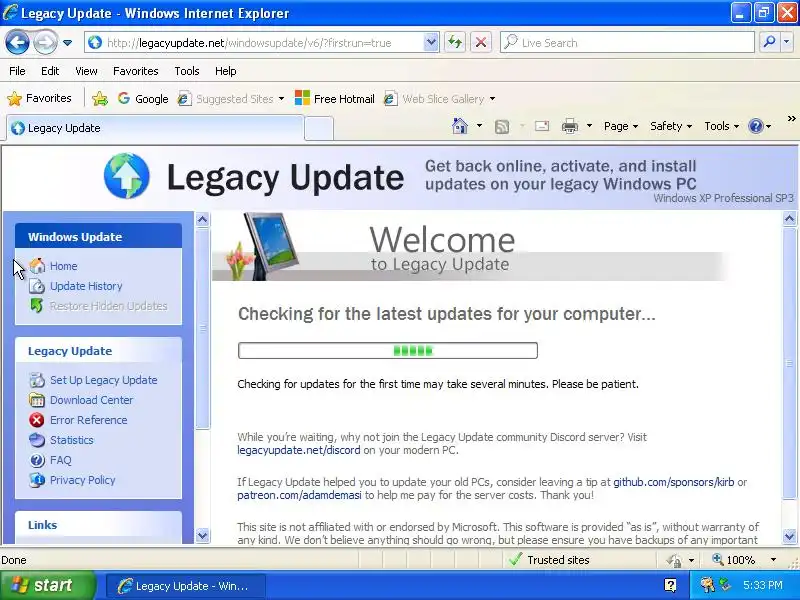Screen dimensions: 800x600
Task: Click the main content scroll down arrow
Action: [x=789, y=536]
